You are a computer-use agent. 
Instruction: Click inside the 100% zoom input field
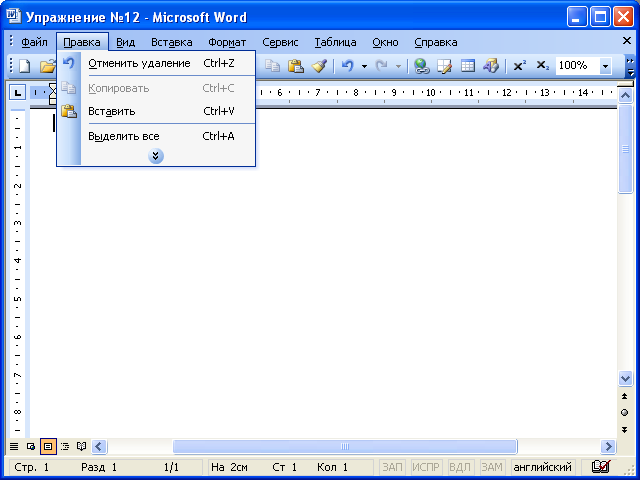tap(576, 66)
